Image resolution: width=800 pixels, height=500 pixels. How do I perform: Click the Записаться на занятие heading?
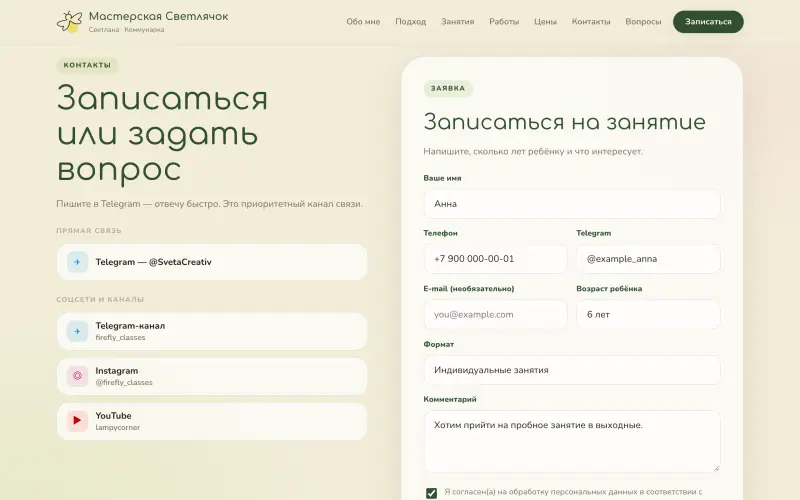coord(564,122)
